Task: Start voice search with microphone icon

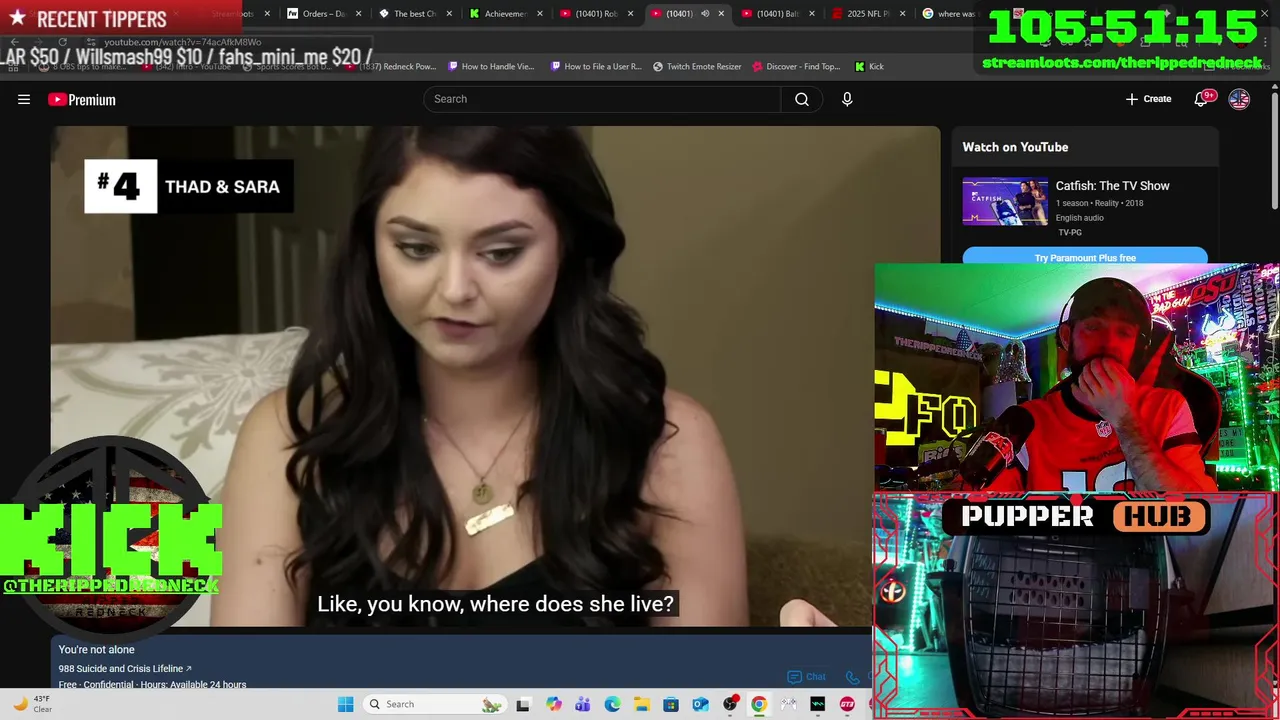Action: (x=847, y=99)
